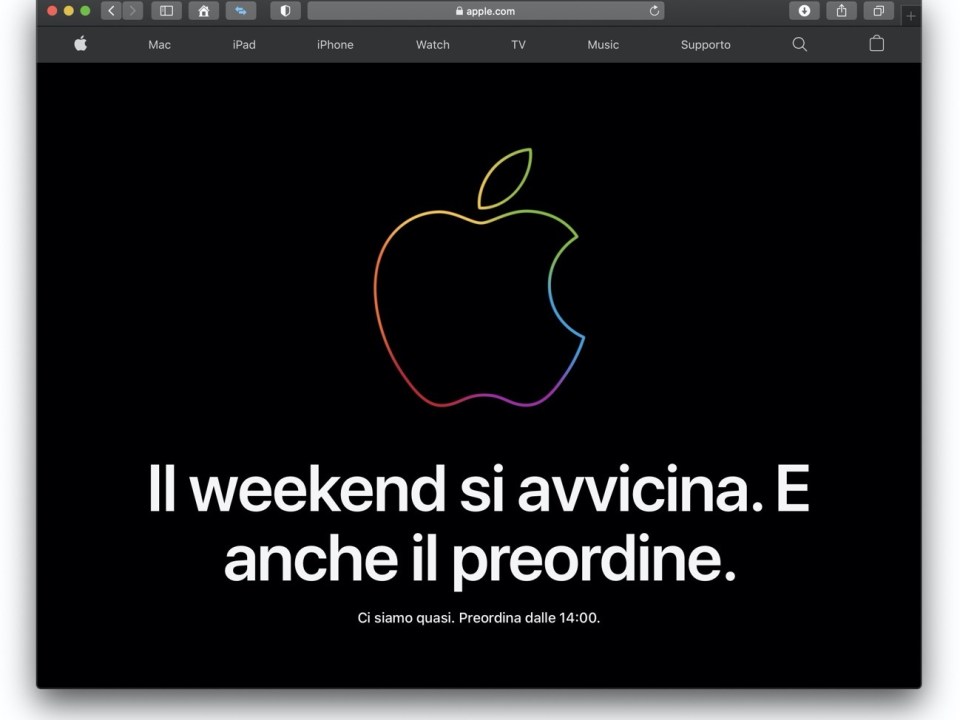
Task: Add a new tab with plus button
Action: pos(911,16)
